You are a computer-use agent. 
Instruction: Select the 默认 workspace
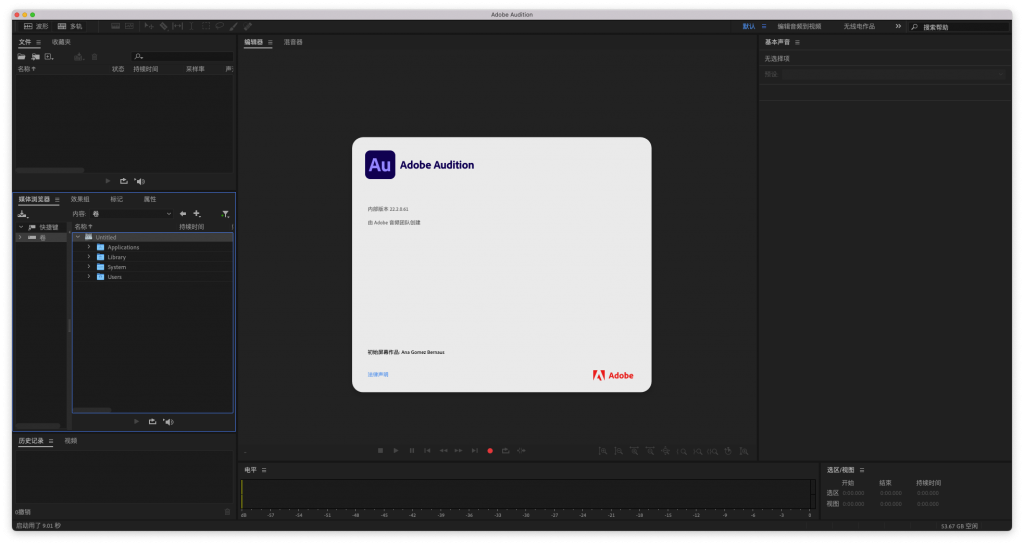click(x=748, y=26)
